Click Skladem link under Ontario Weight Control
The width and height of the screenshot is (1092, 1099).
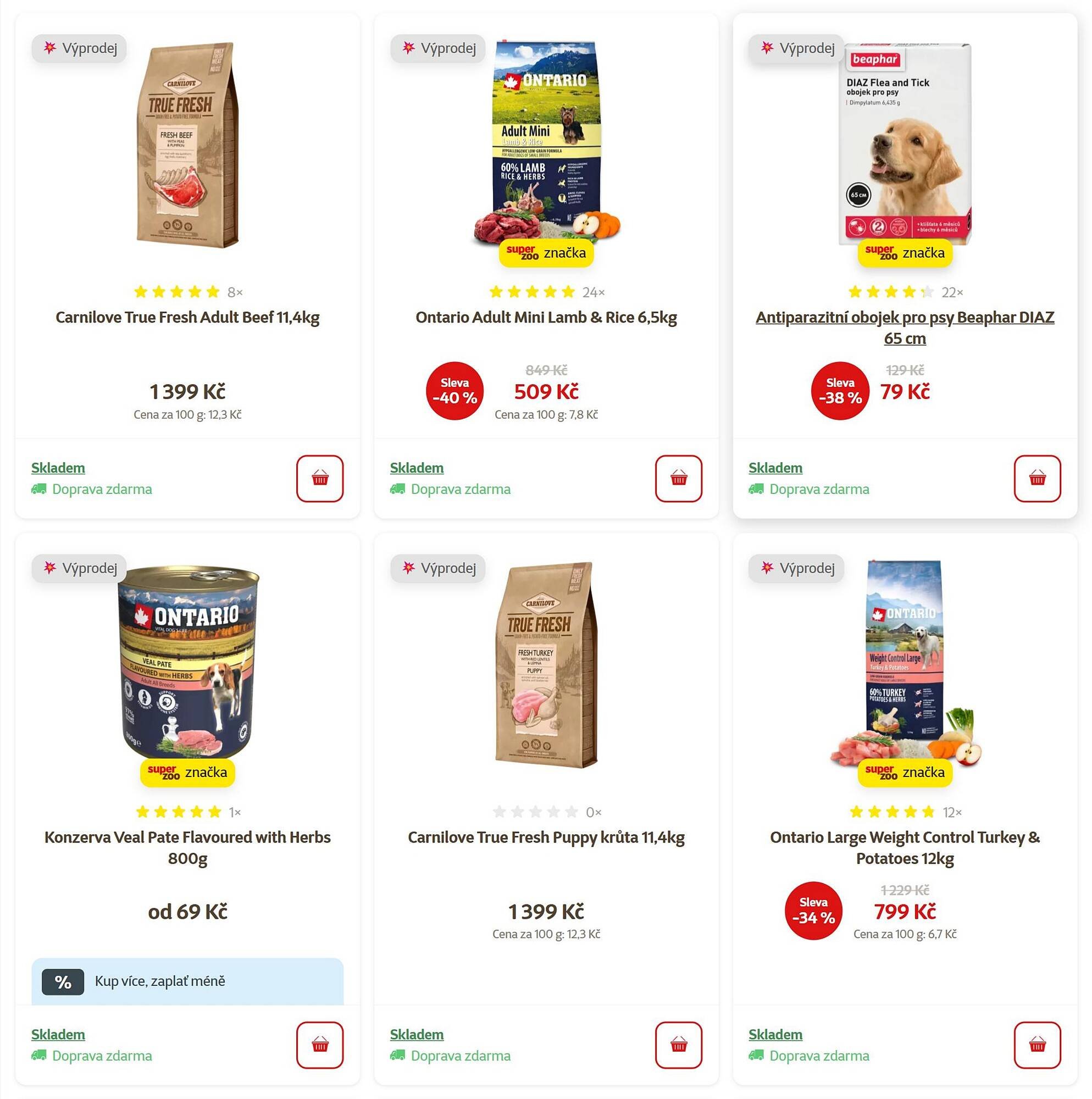coord(775,1034)
